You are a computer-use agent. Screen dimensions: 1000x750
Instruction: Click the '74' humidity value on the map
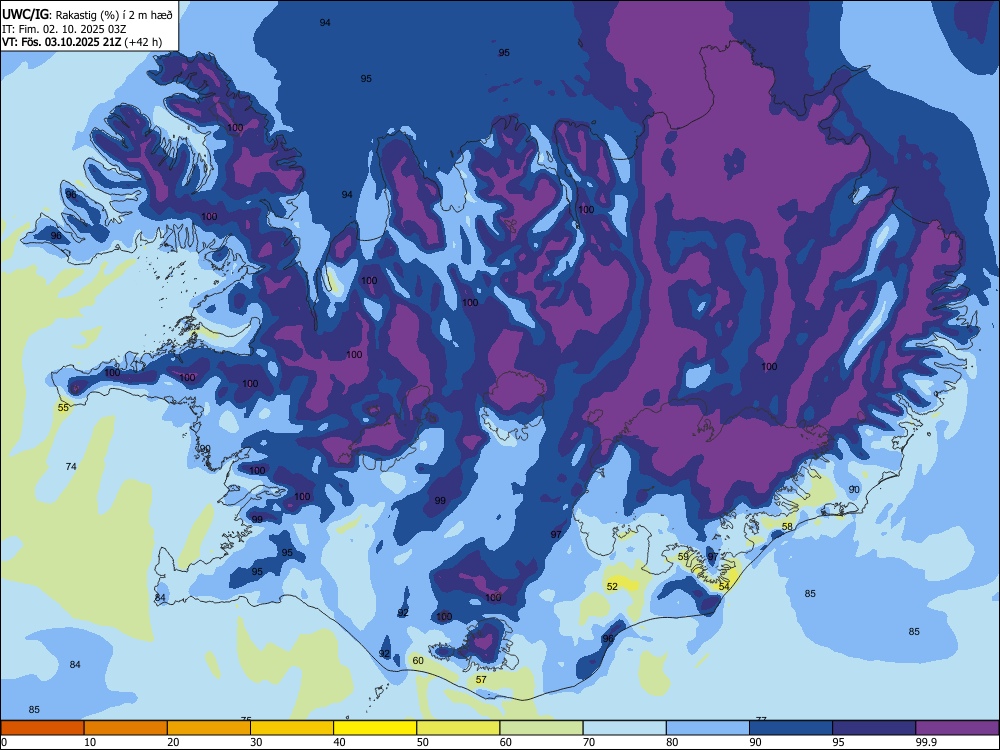point(71,467)
